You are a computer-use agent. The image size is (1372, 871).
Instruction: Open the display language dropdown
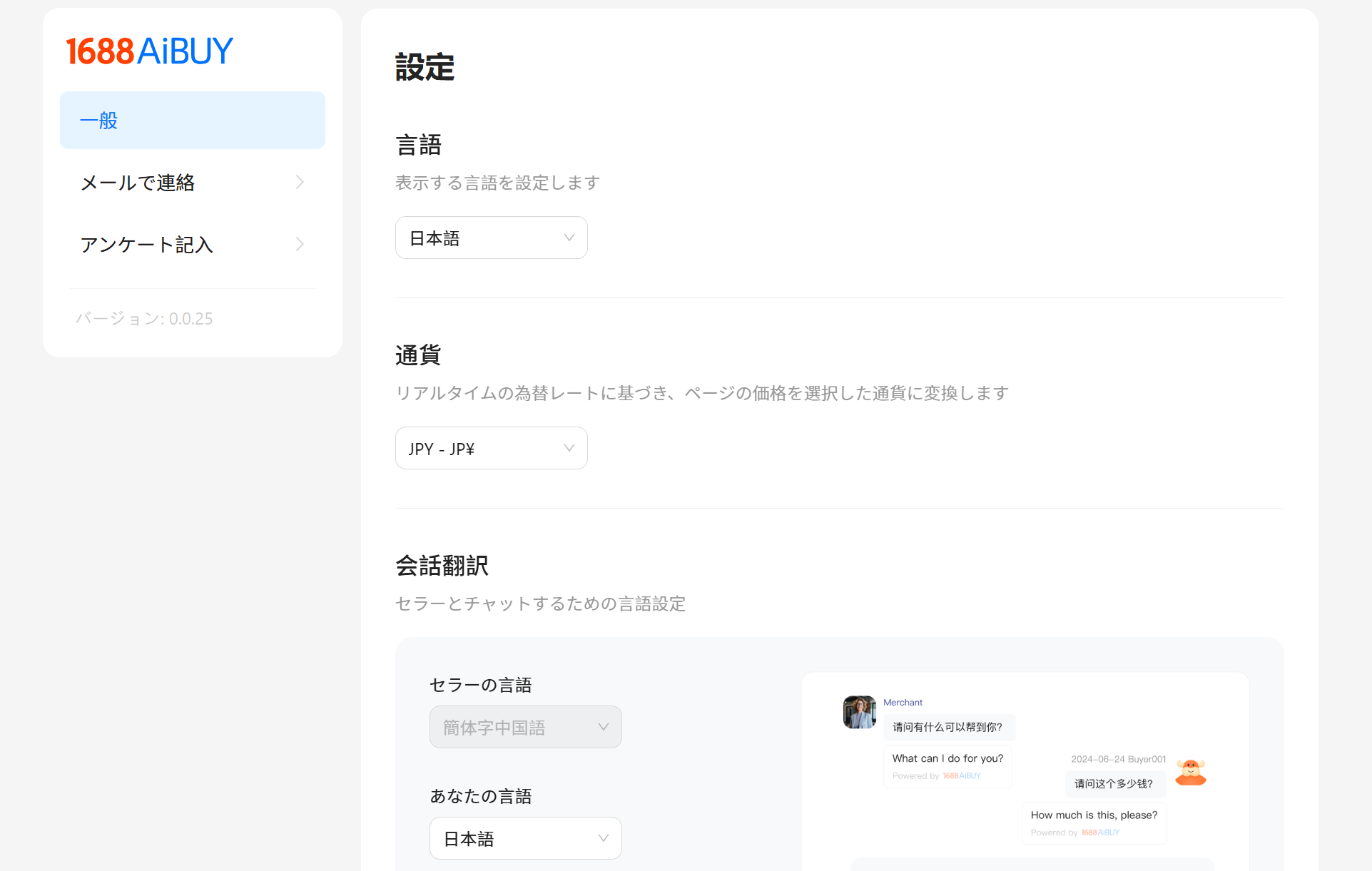tap(491, 238)
